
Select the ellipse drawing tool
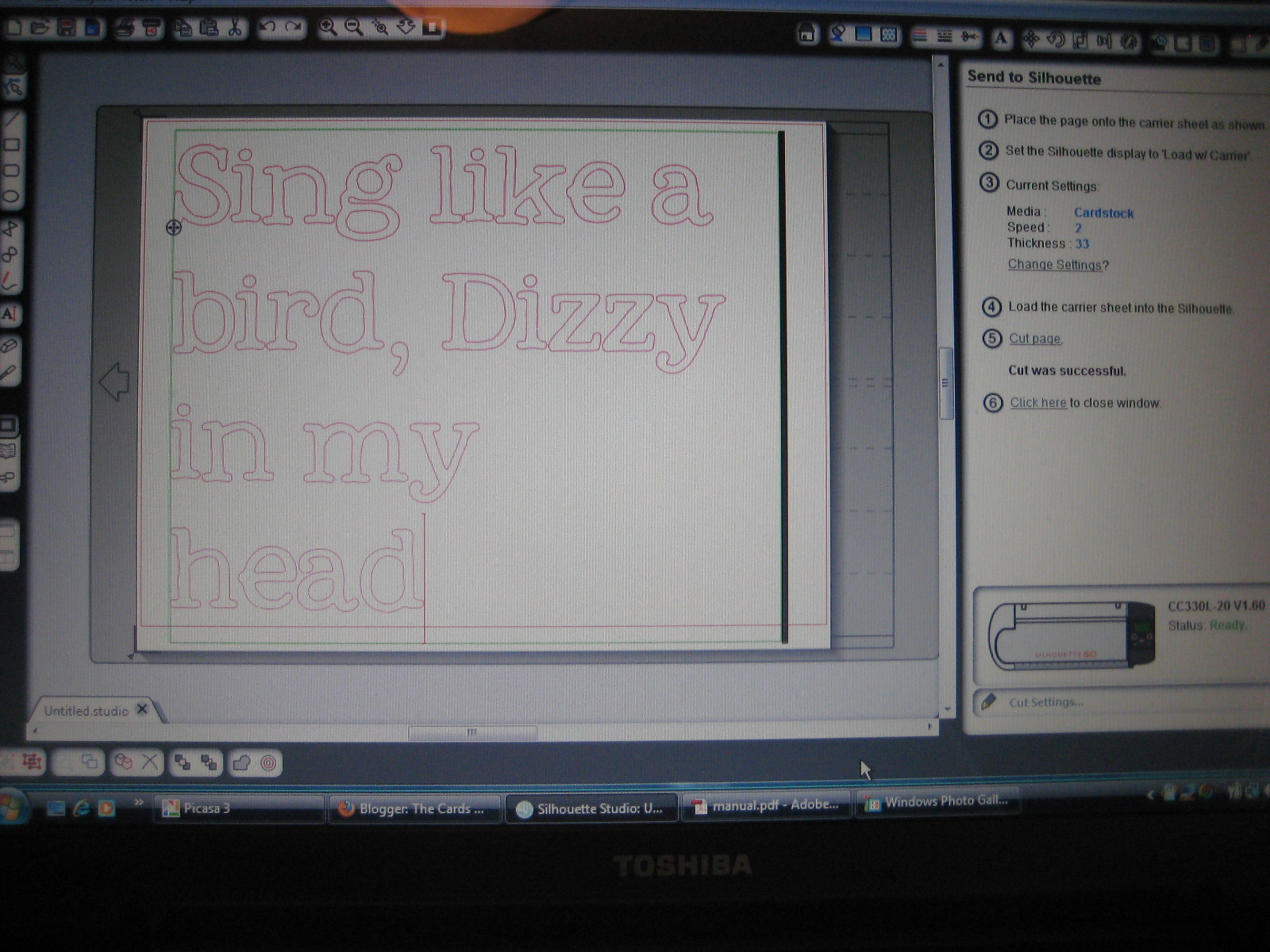click(11, 196)
